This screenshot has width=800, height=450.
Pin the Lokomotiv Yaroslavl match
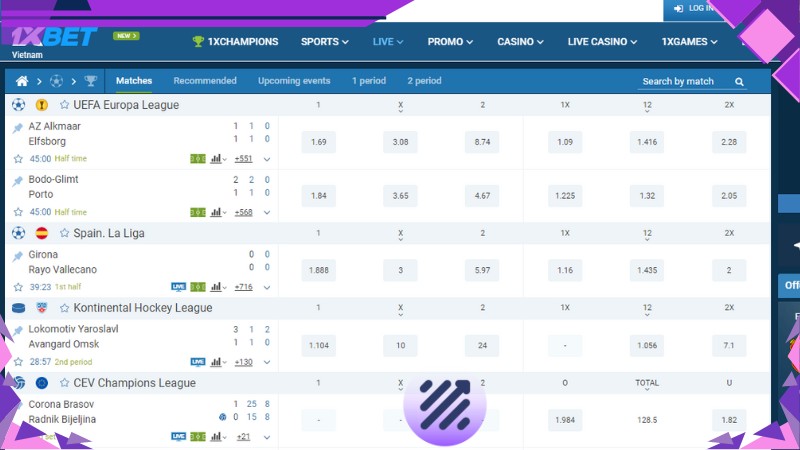[x=18, y=331]
